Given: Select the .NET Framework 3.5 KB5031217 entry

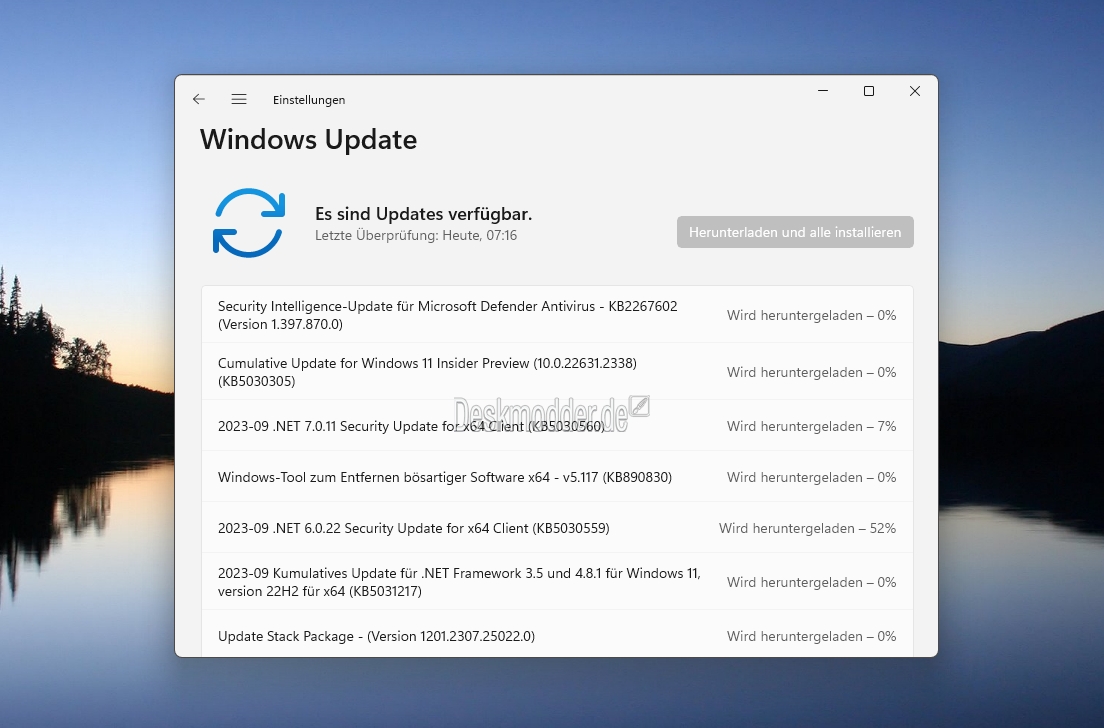Looking at the screenshot, I should point(557,582).
